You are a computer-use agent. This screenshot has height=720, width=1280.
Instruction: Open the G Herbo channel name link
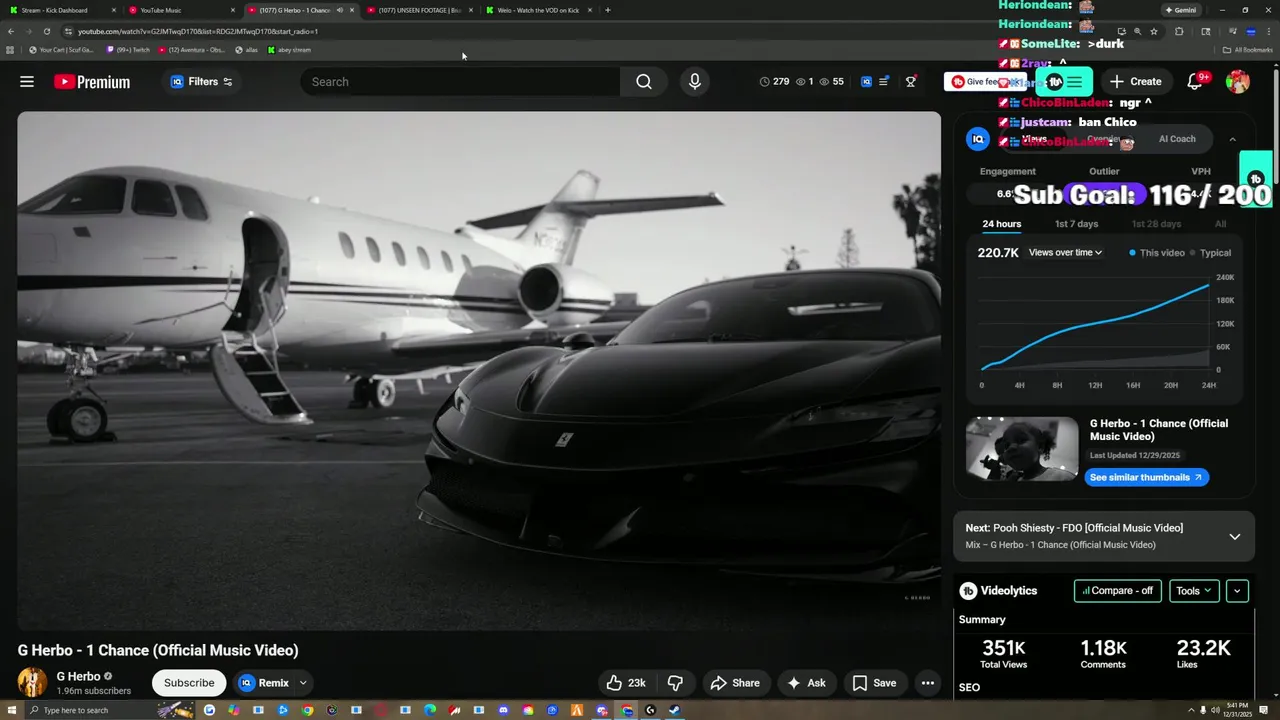78,677
